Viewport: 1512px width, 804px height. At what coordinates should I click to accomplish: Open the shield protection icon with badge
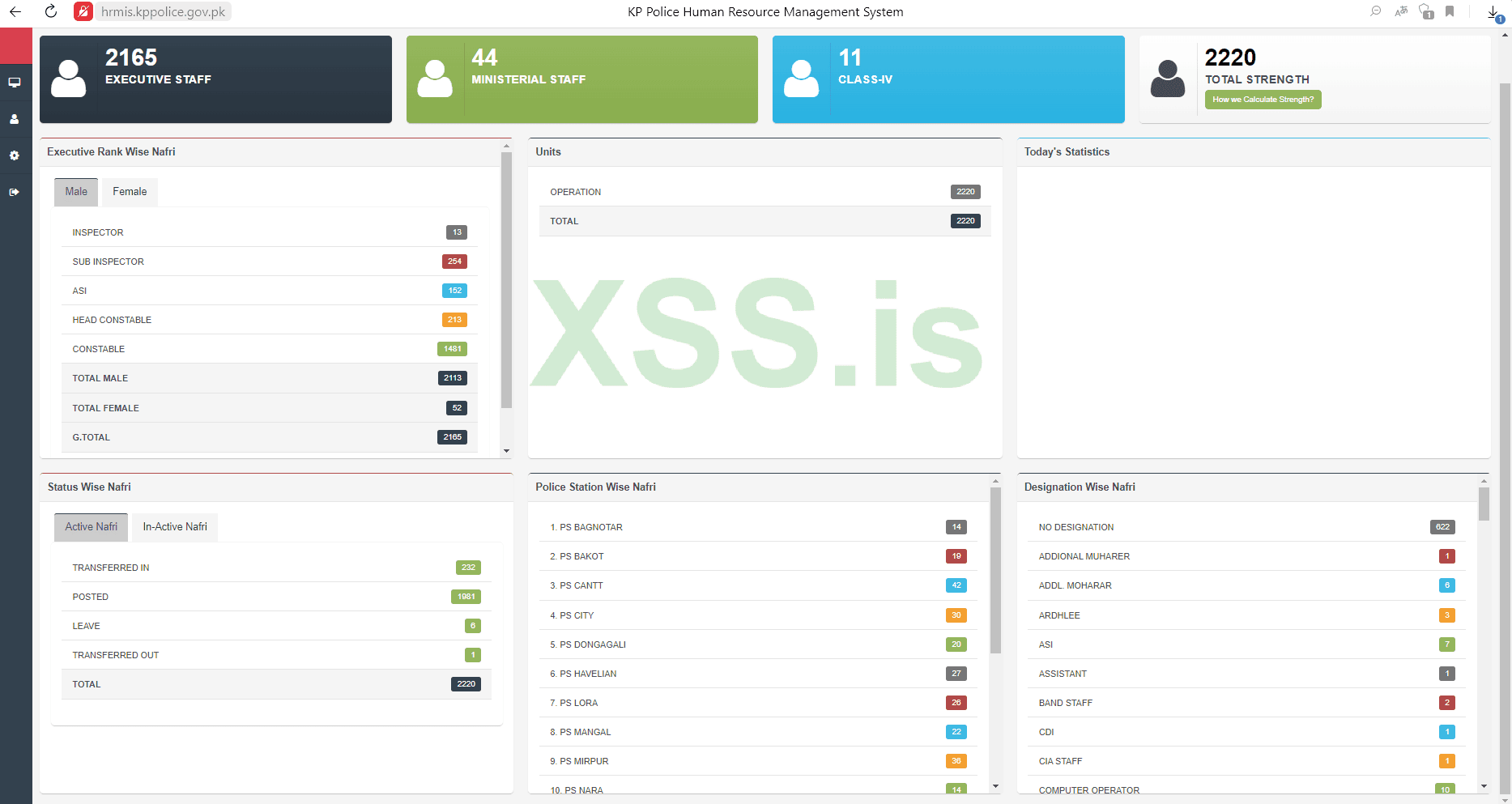tap(1426, 11)
